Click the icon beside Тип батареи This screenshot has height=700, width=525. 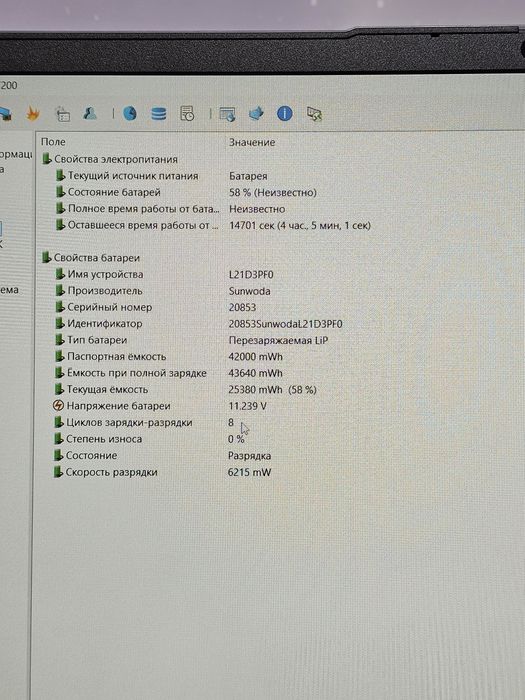click(x=59, y=340)
